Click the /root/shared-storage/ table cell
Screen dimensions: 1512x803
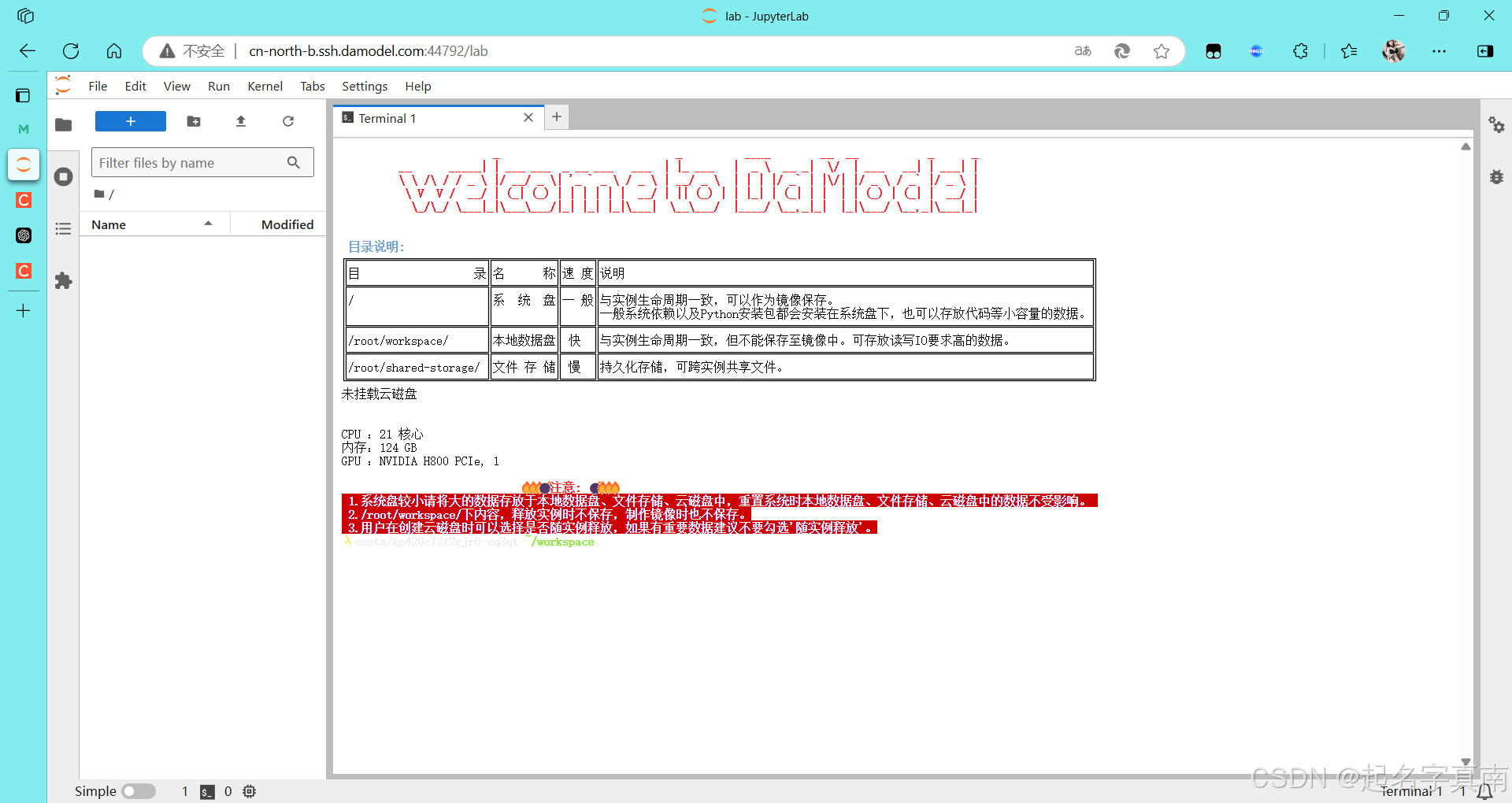417,368
